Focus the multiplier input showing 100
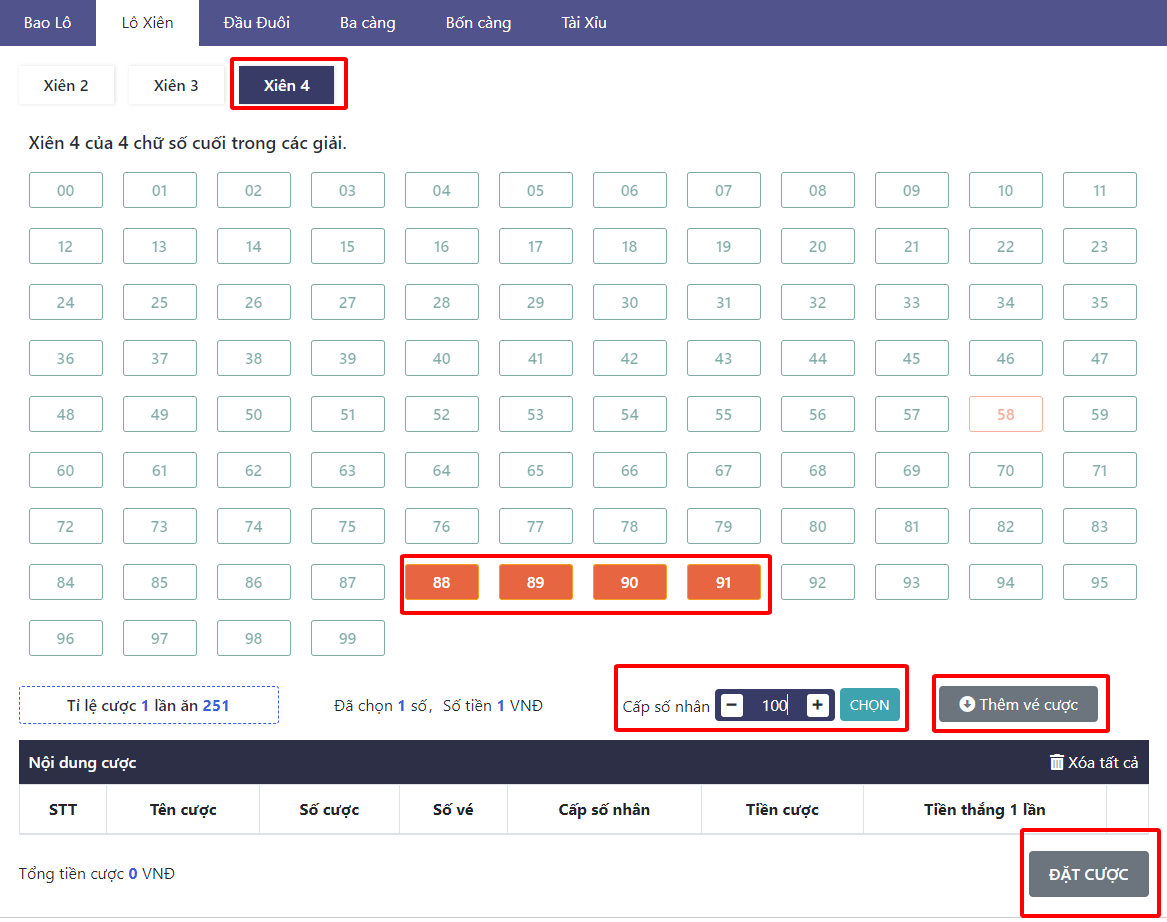The width and height of the screenshot is (1167, 922). coord(774,705)
